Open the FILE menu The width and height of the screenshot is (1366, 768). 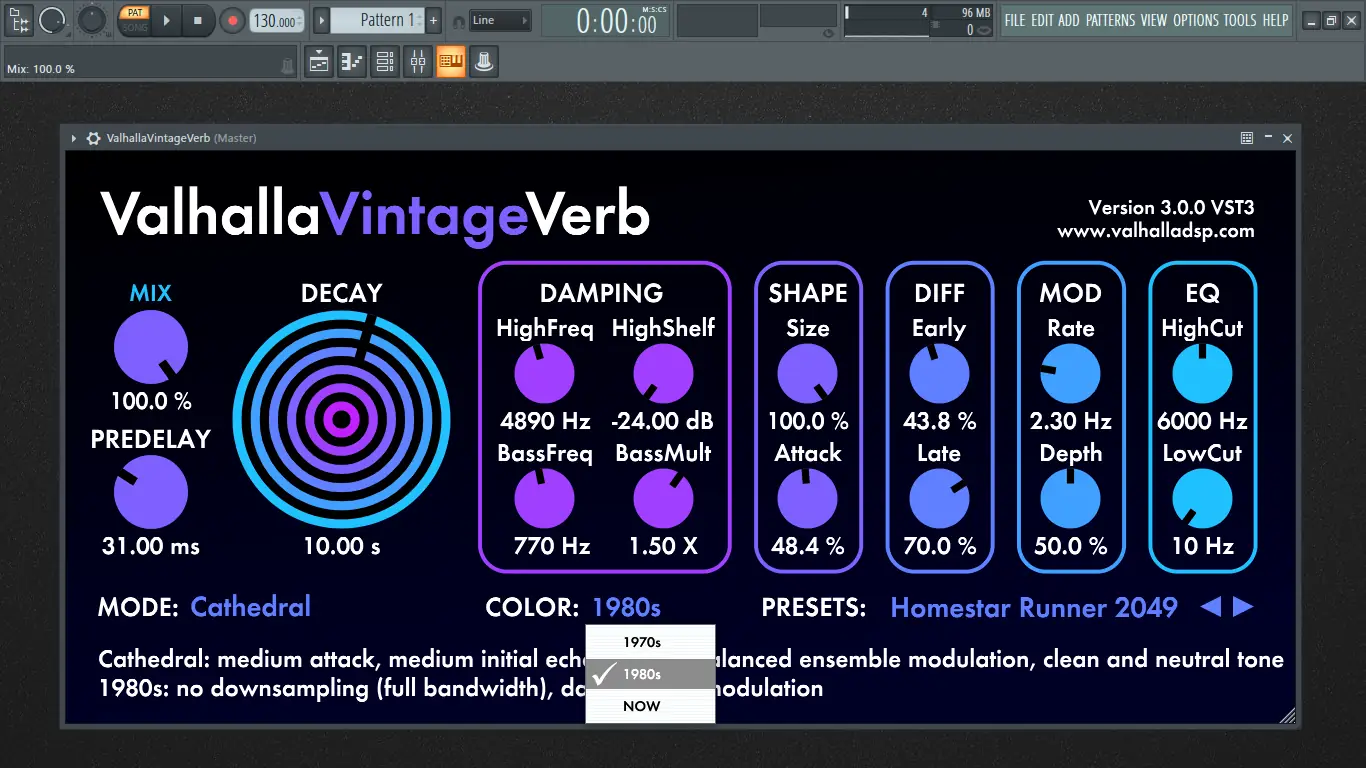(1015, 20)
